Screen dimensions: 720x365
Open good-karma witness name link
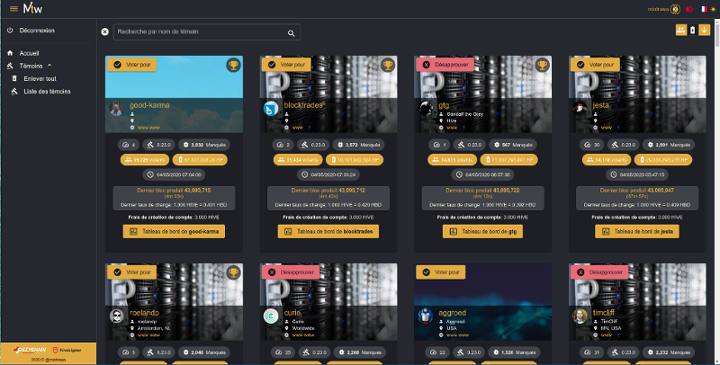pos(149,105)
